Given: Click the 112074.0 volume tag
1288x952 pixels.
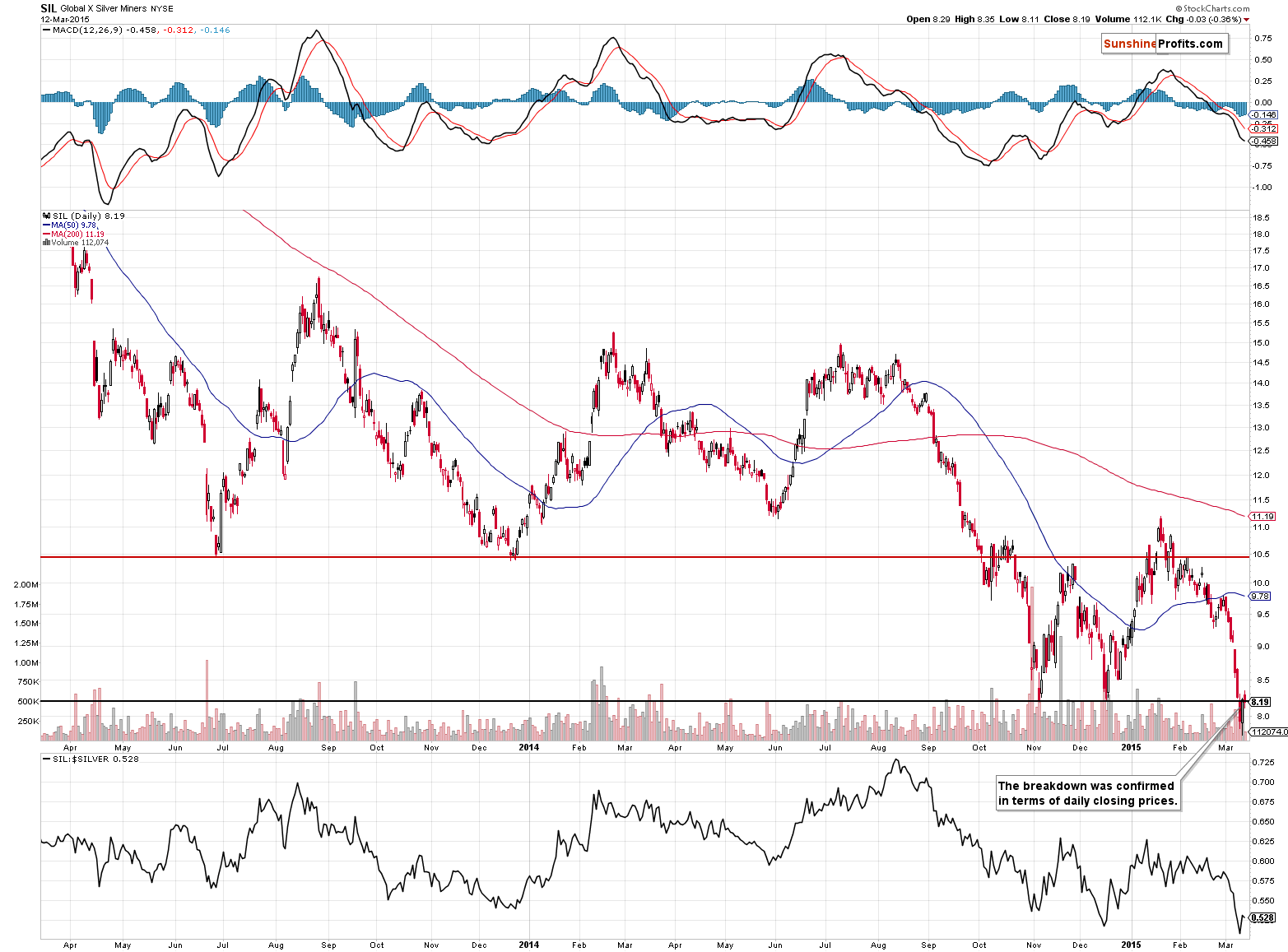Looking at the screenshot, I should pyautogui.click(x=1268, y=731).
